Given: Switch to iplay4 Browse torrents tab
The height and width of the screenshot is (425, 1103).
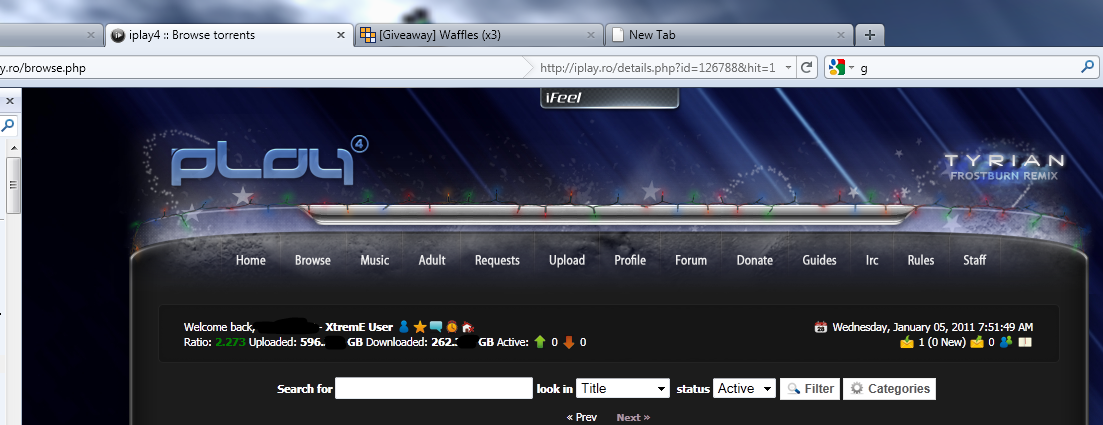Looking at the screenshot, I should pos(229,34).
